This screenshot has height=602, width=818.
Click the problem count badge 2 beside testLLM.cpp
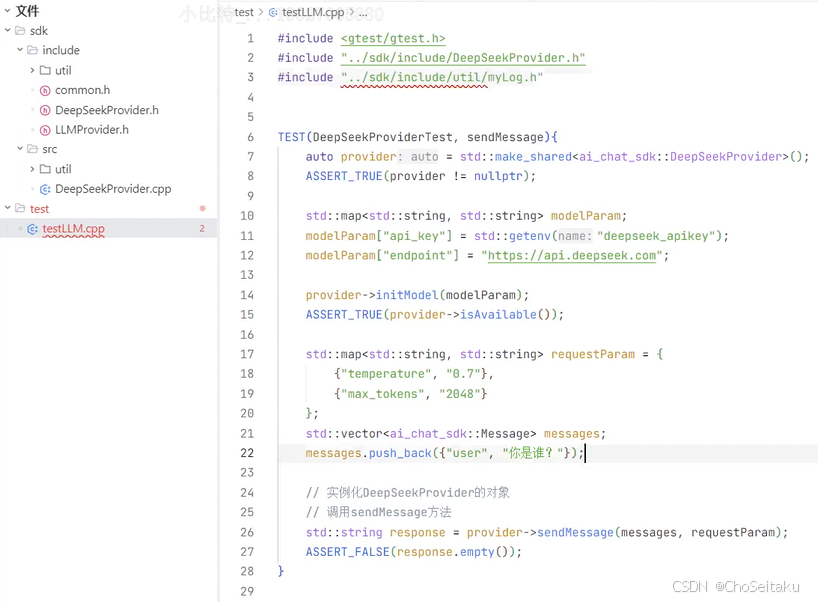coord(202,228)
